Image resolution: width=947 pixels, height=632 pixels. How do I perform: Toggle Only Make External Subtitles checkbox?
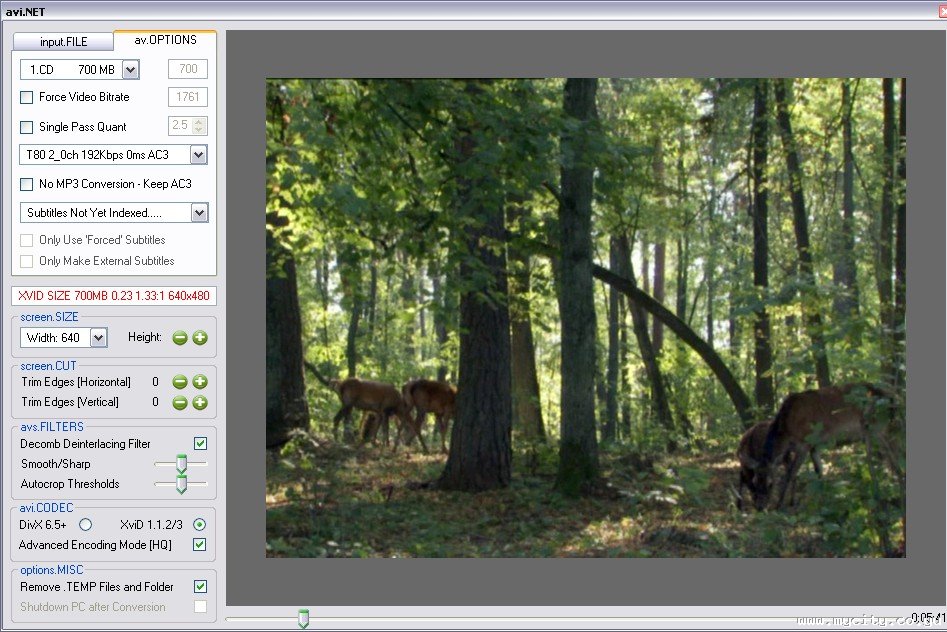pos(27,261)
